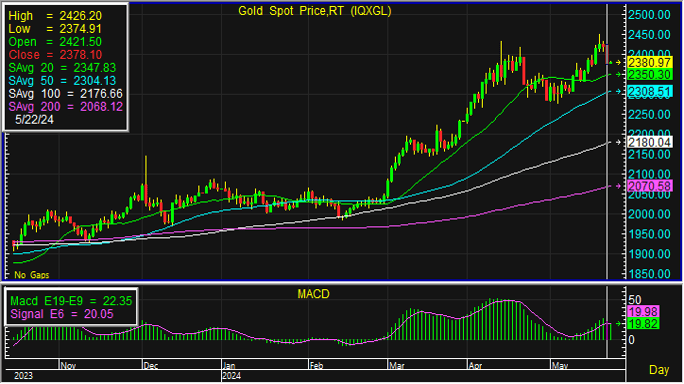Viewport: 684px width, 384px height.
Task: Click the Jan label on the time axis
Action: [x=229, y=366]
